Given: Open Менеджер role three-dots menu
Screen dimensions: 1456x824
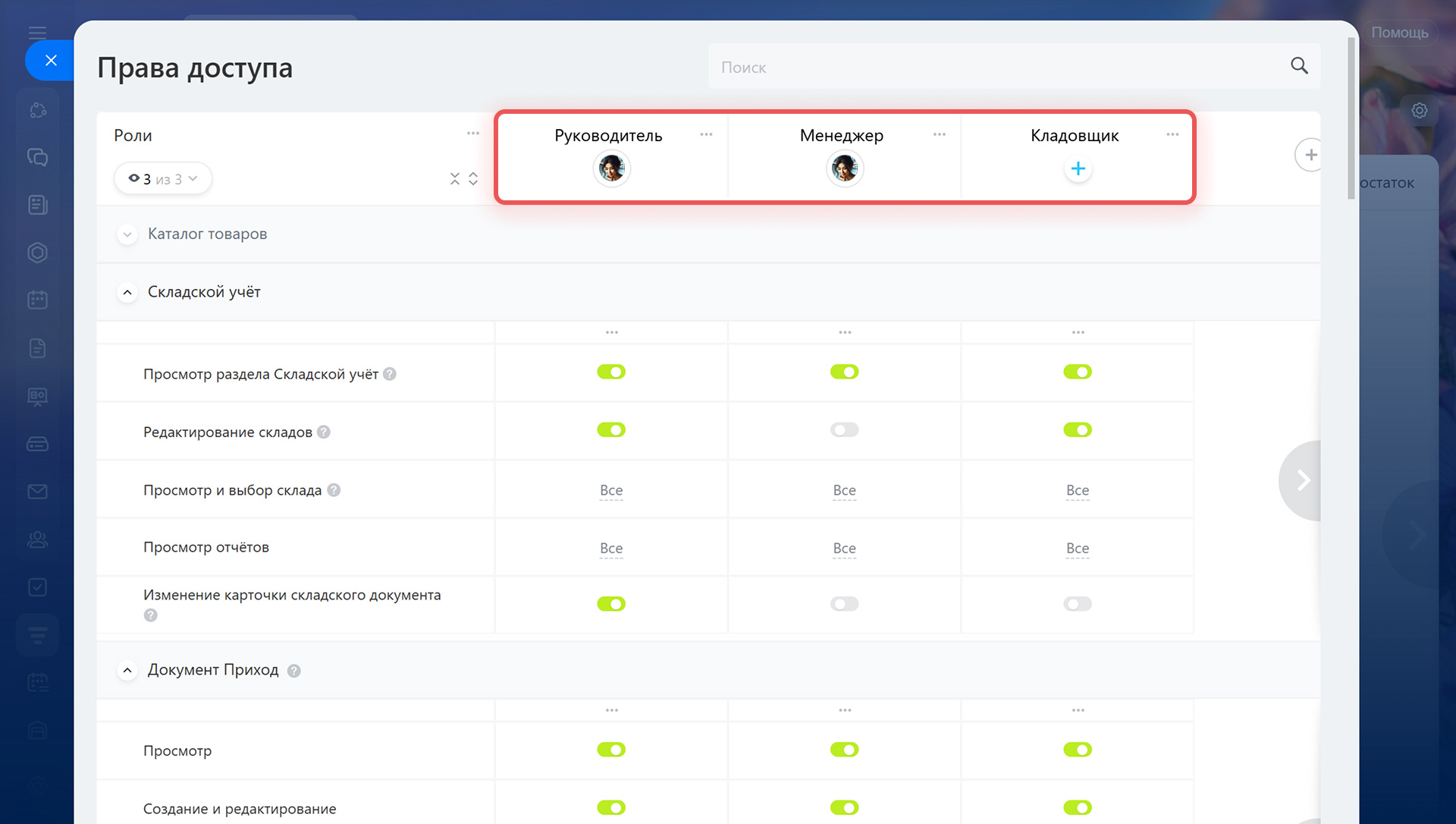Looking at the screenshot, I should [939, 134].
